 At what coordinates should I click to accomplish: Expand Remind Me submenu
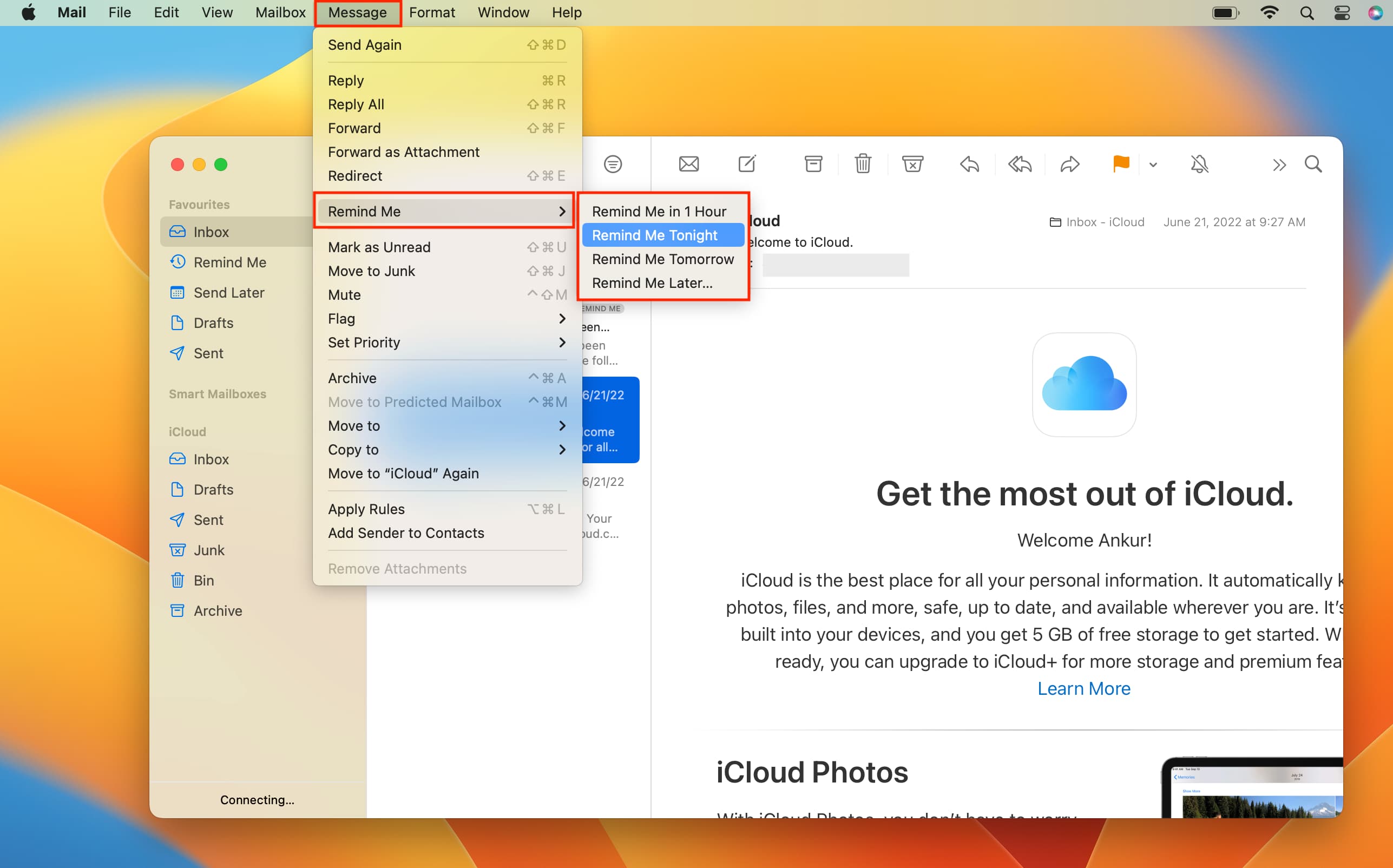coord(447,211)
